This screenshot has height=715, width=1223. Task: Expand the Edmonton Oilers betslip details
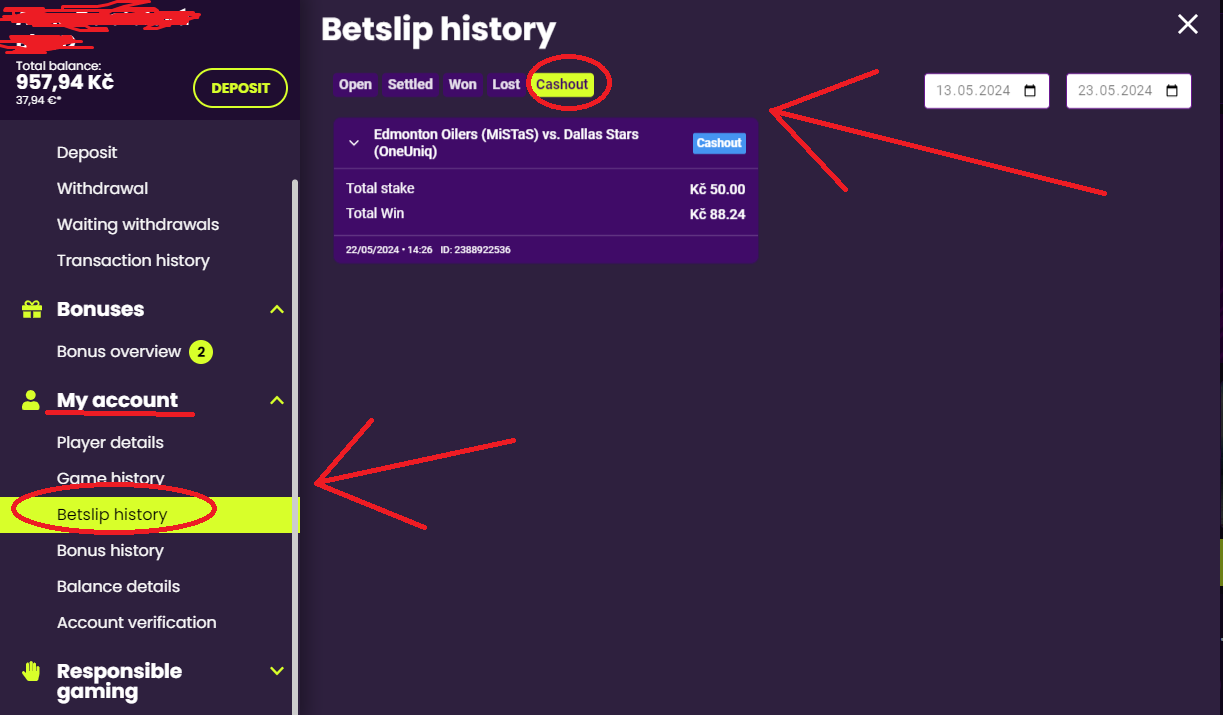click(x=353, y=143)
